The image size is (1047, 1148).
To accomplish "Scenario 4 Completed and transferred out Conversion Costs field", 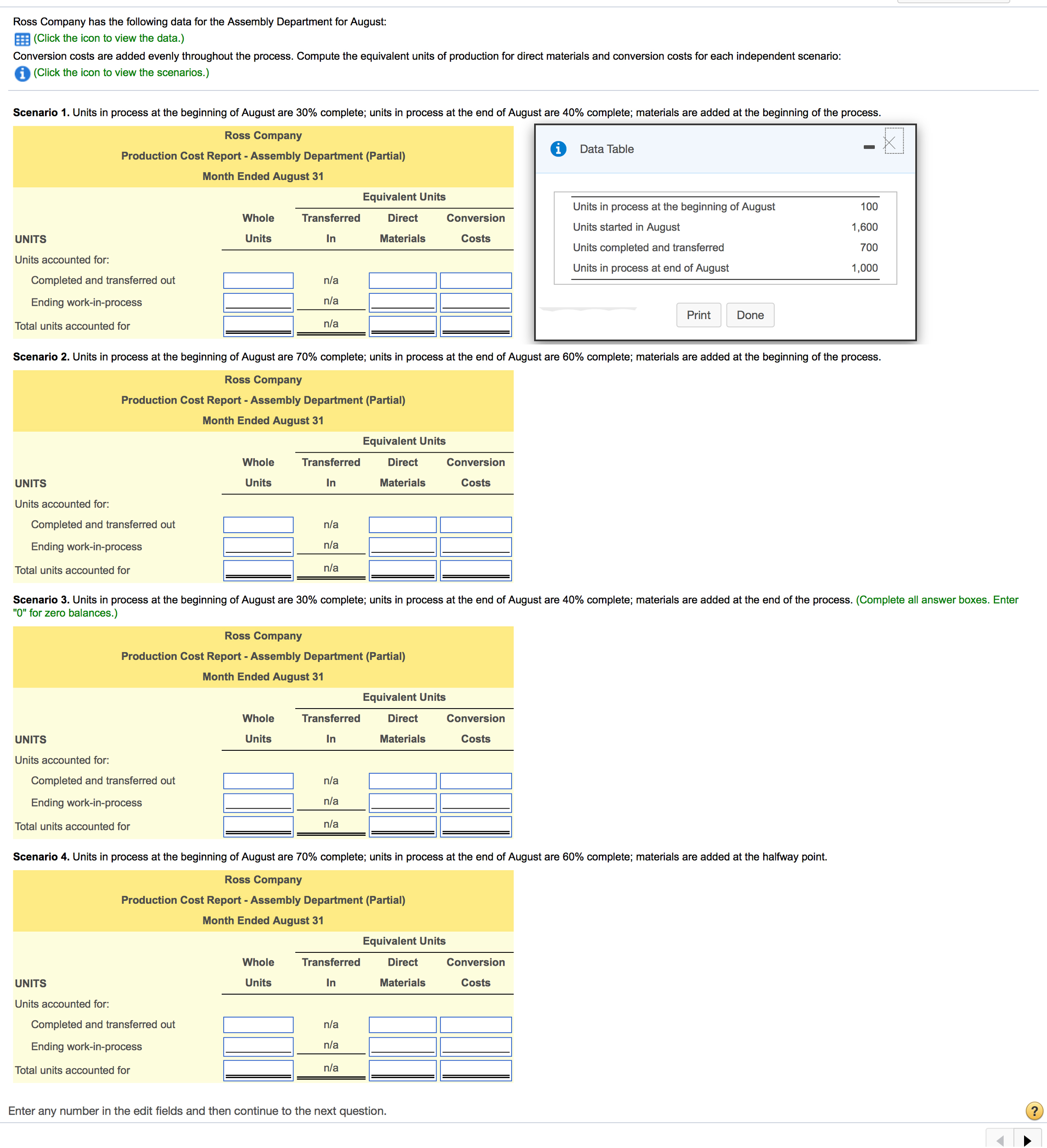I will tap(476, 1024).
